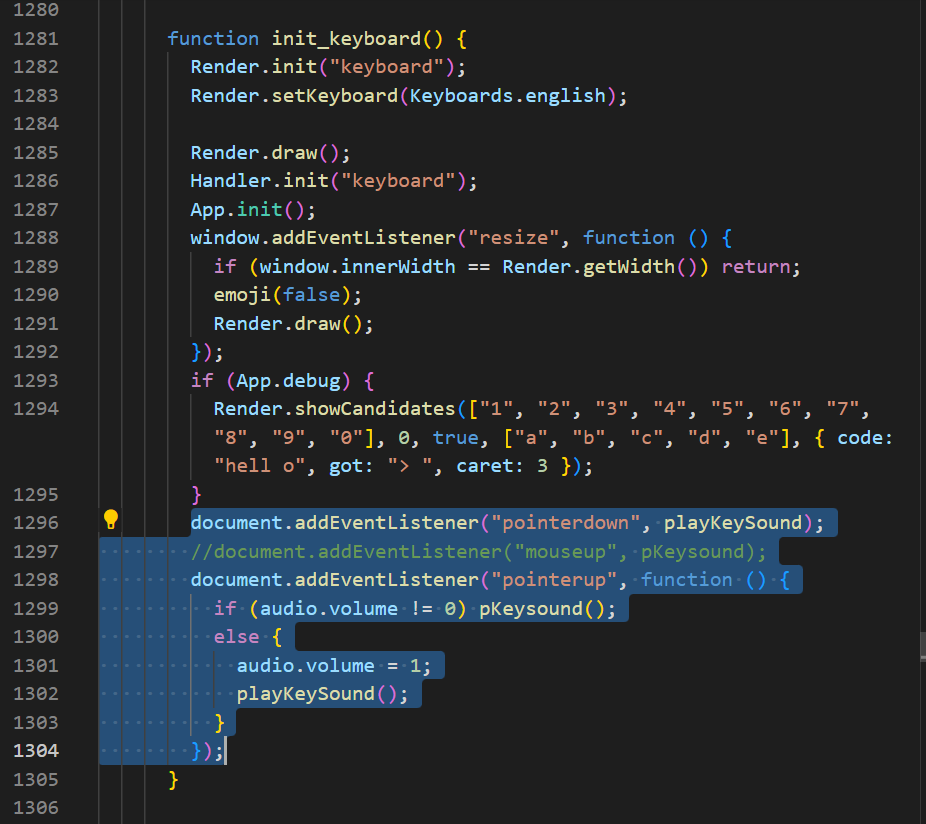Click Render.draw() on line 1291
This screenshot has height=824, width=926.
(294, 324)
